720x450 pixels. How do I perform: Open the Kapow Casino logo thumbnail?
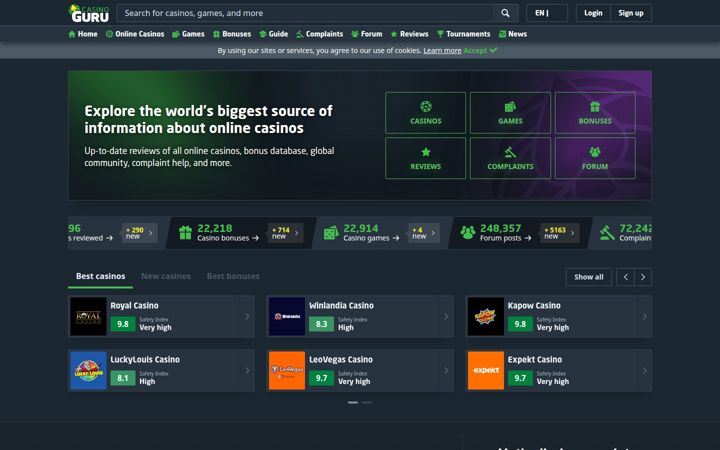(486, 317)
